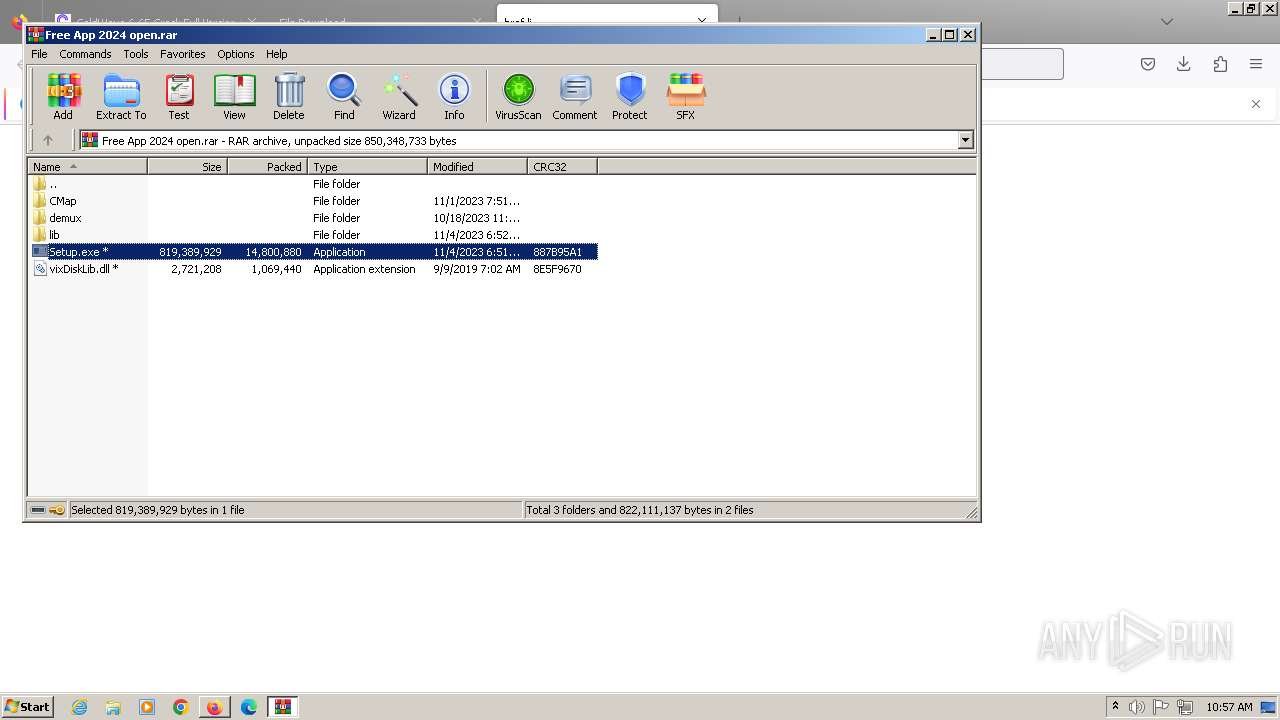Screen dimensions: 1280x720
Task: Click the status bar drive and key icon
Action: [x=47, y=510]
